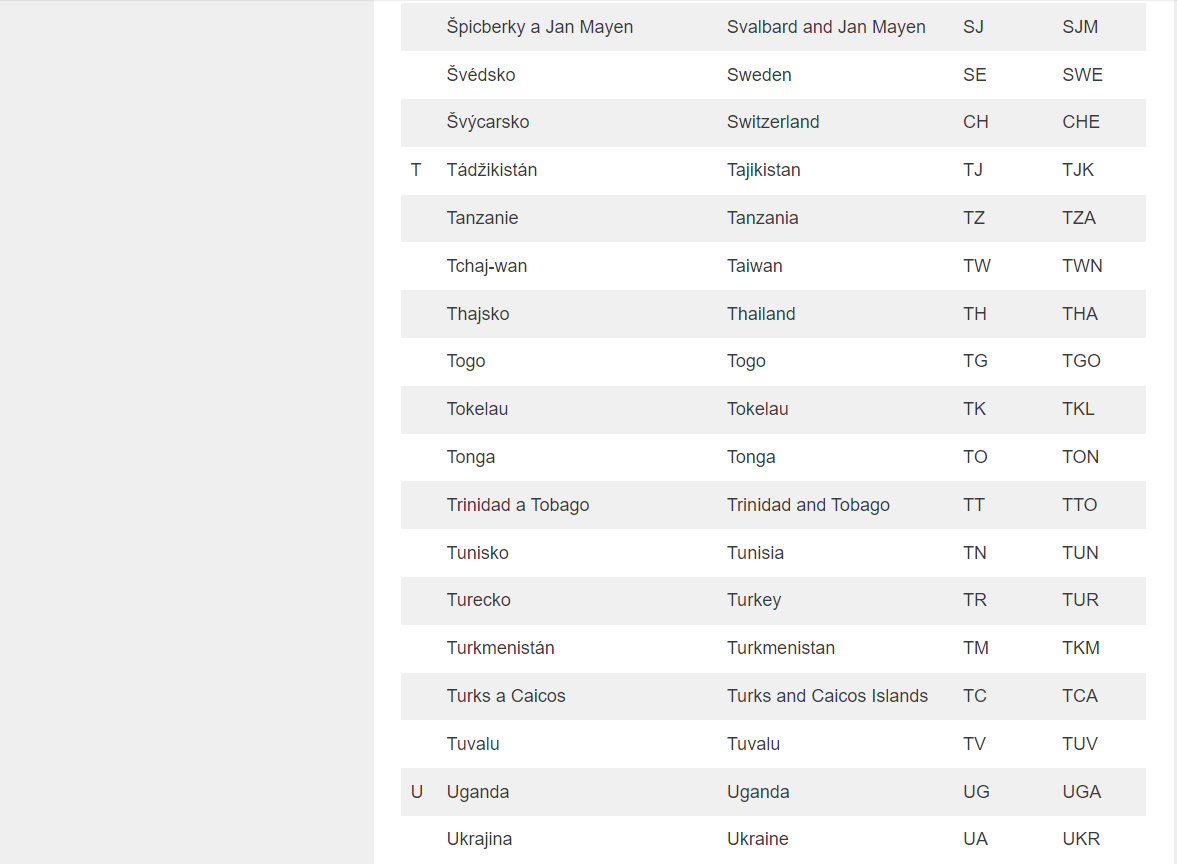Viewport: 1177px width, 864px height.
Task: Click the three-letter code CHE
Action: [x=1080, y=122]
